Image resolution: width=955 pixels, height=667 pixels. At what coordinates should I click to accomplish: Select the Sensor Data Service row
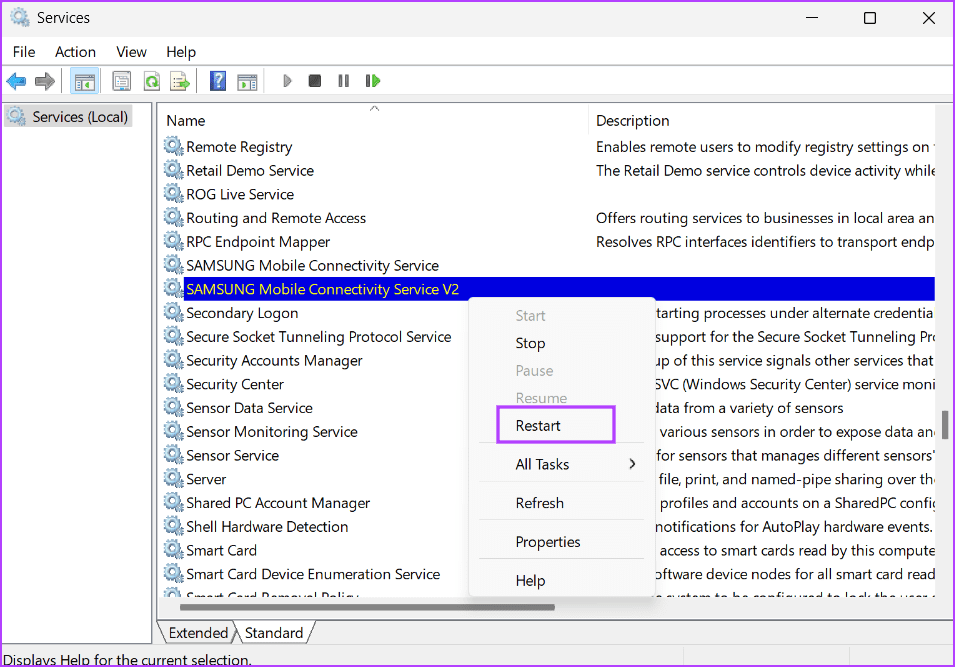tap(249, 408)
